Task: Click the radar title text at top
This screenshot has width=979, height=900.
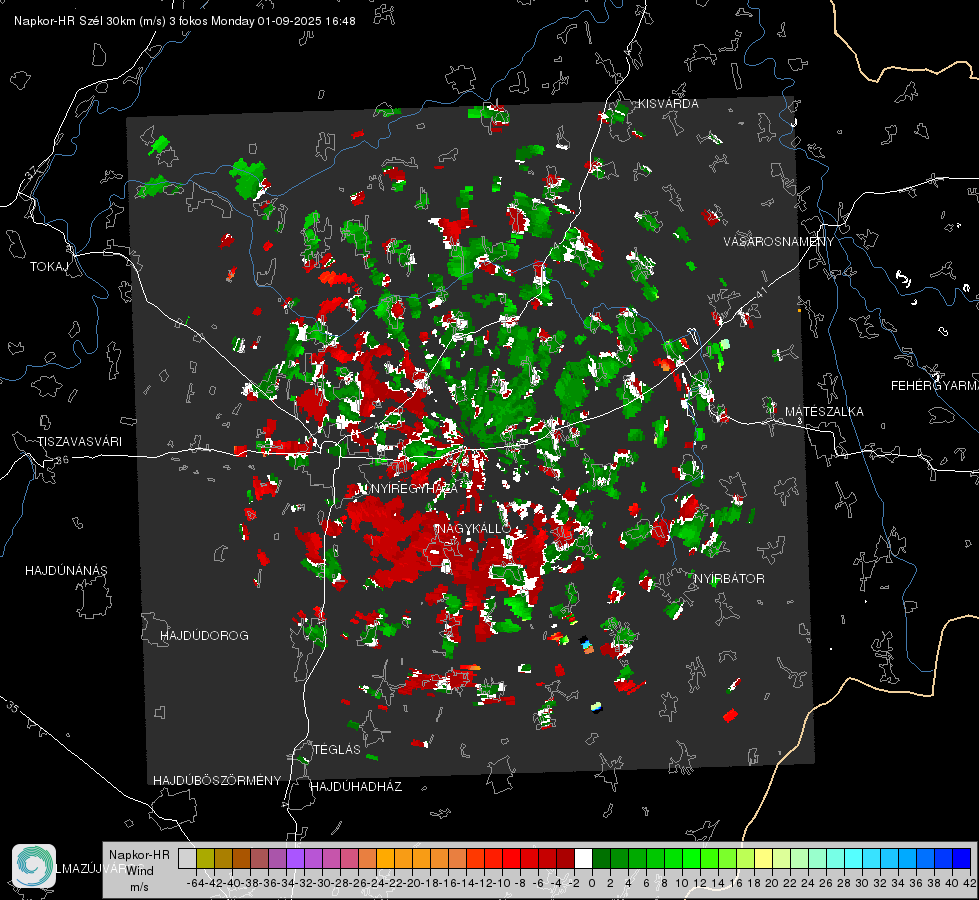Action: pos(185,21)
